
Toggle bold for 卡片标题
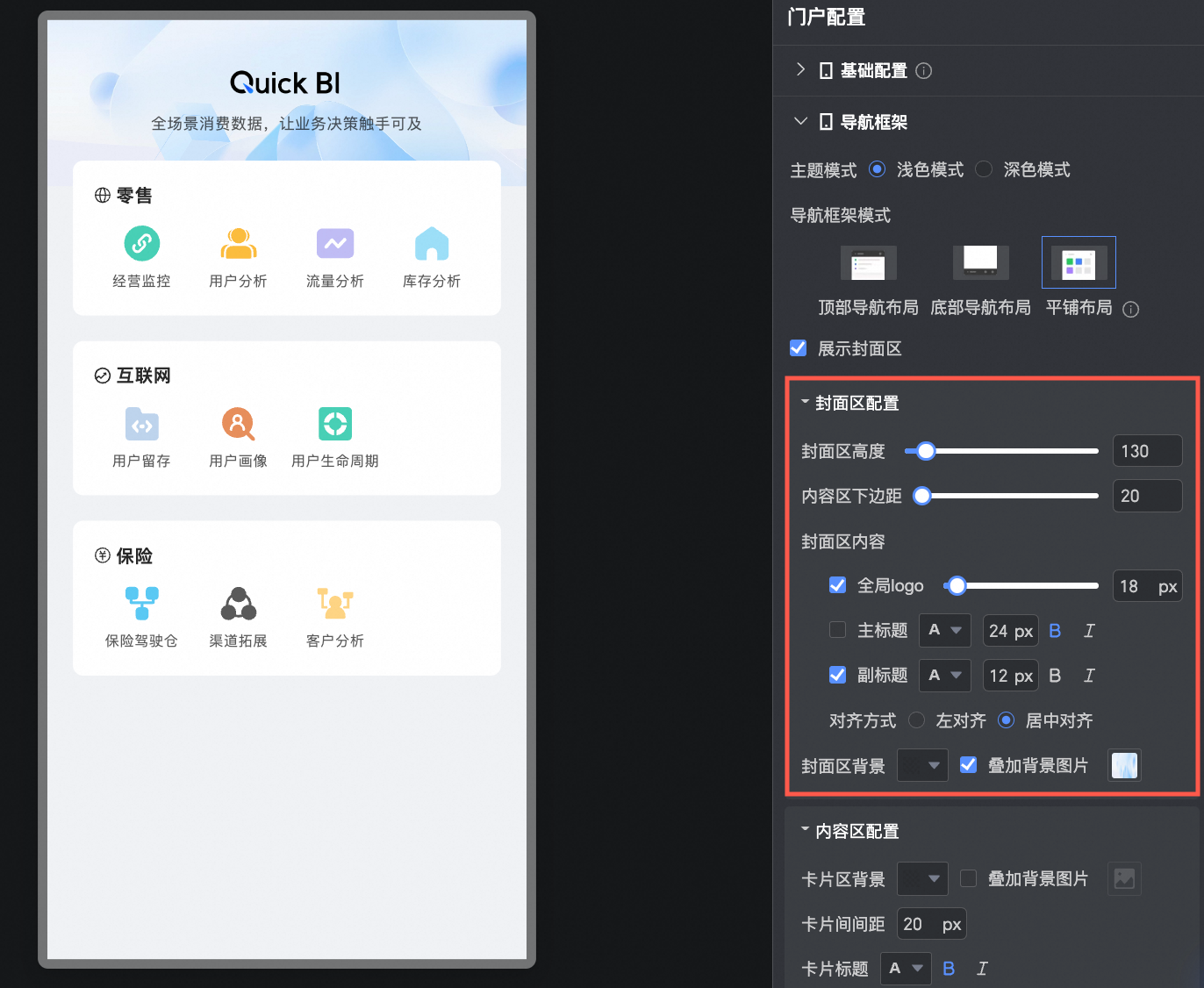coord(949,969)
